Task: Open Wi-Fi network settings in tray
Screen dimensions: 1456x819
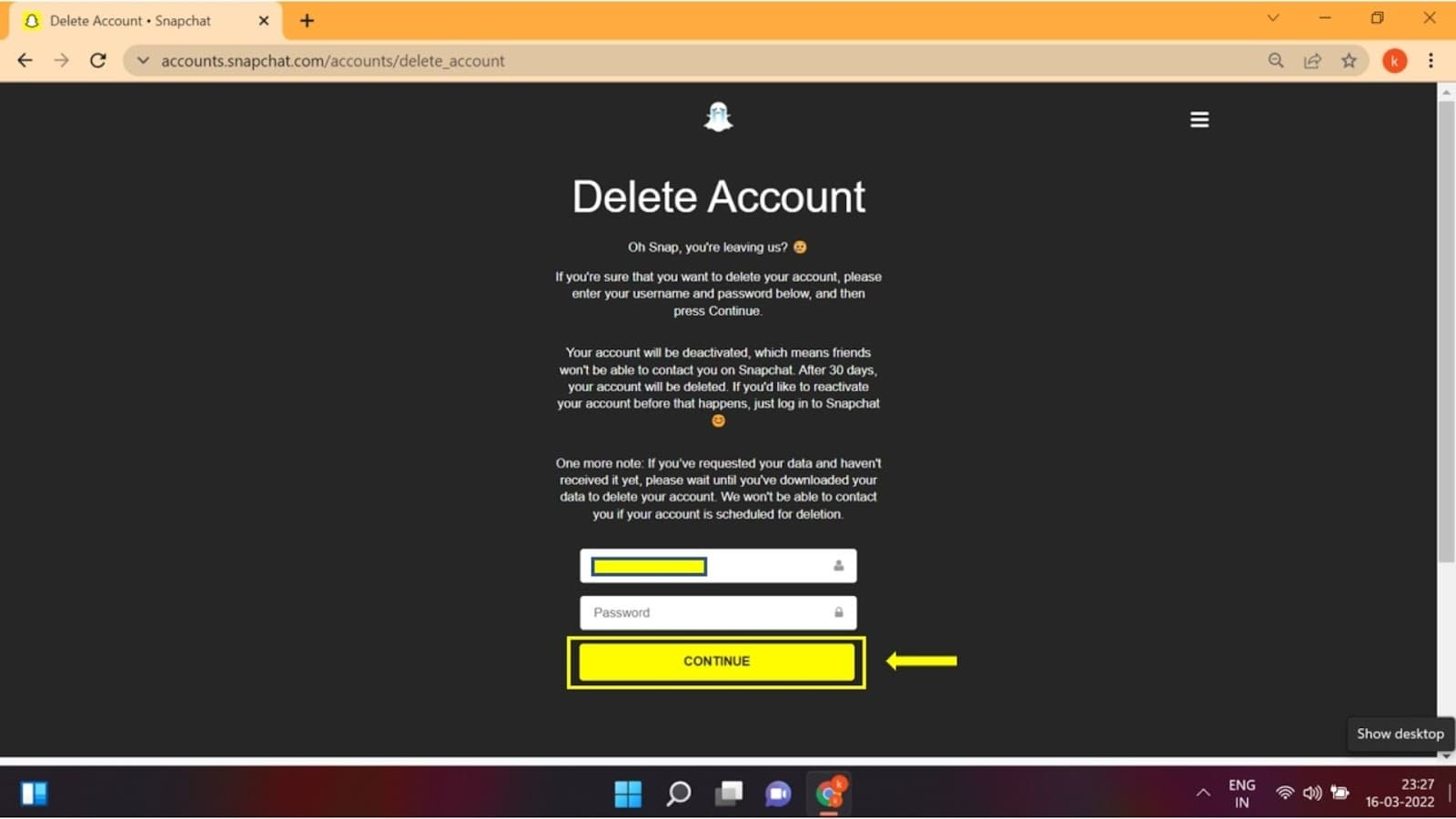Action: (1285, 793)
